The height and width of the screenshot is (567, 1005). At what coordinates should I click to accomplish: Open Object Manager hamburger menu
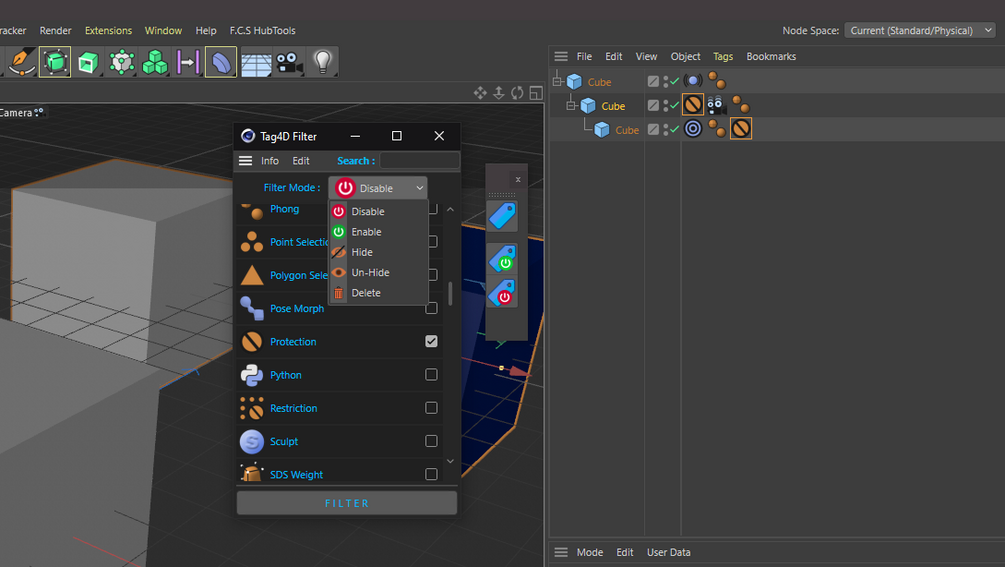(x=561, y=56)
